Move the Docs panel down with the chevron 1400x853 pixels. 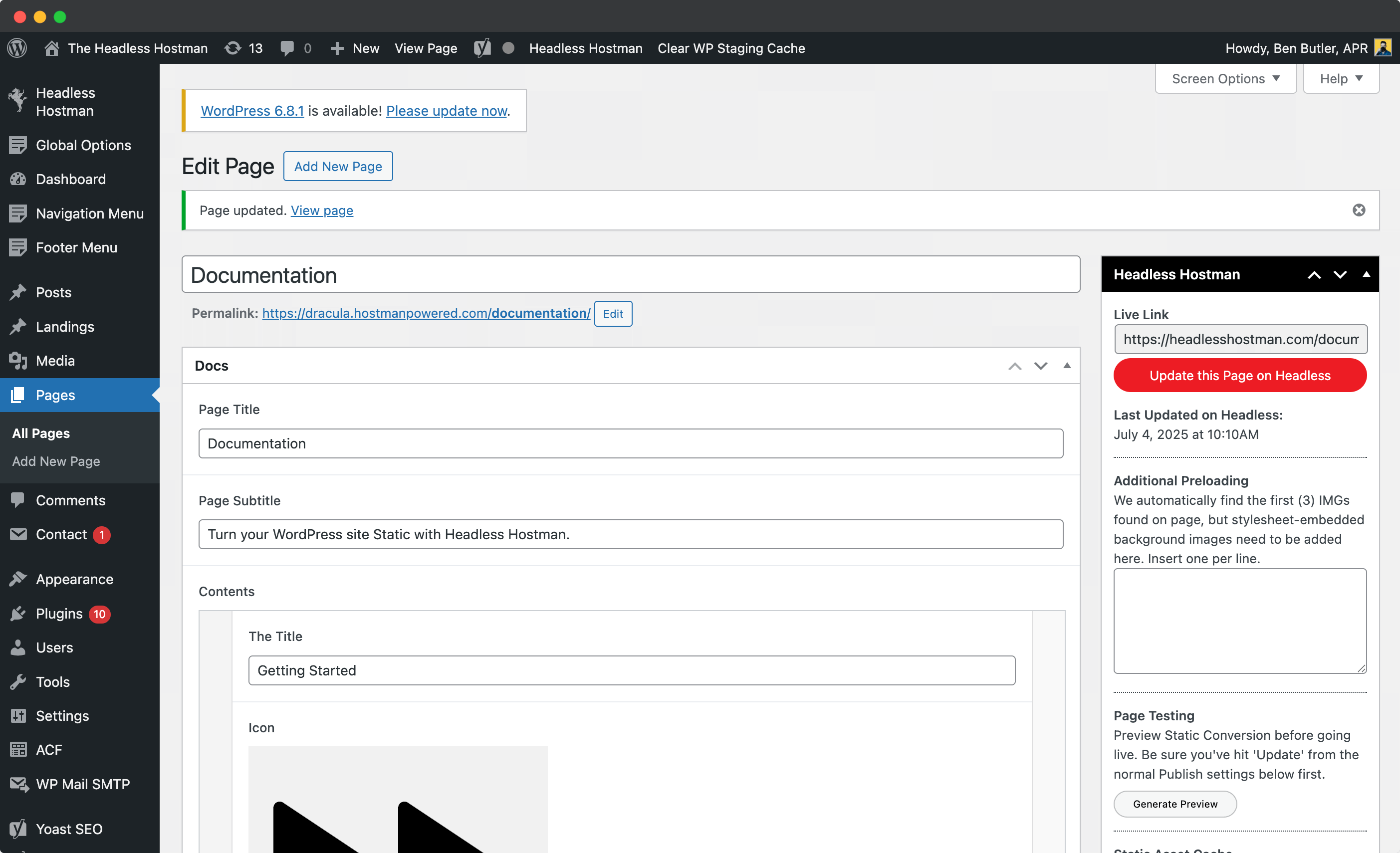(x=1041, y=366)
